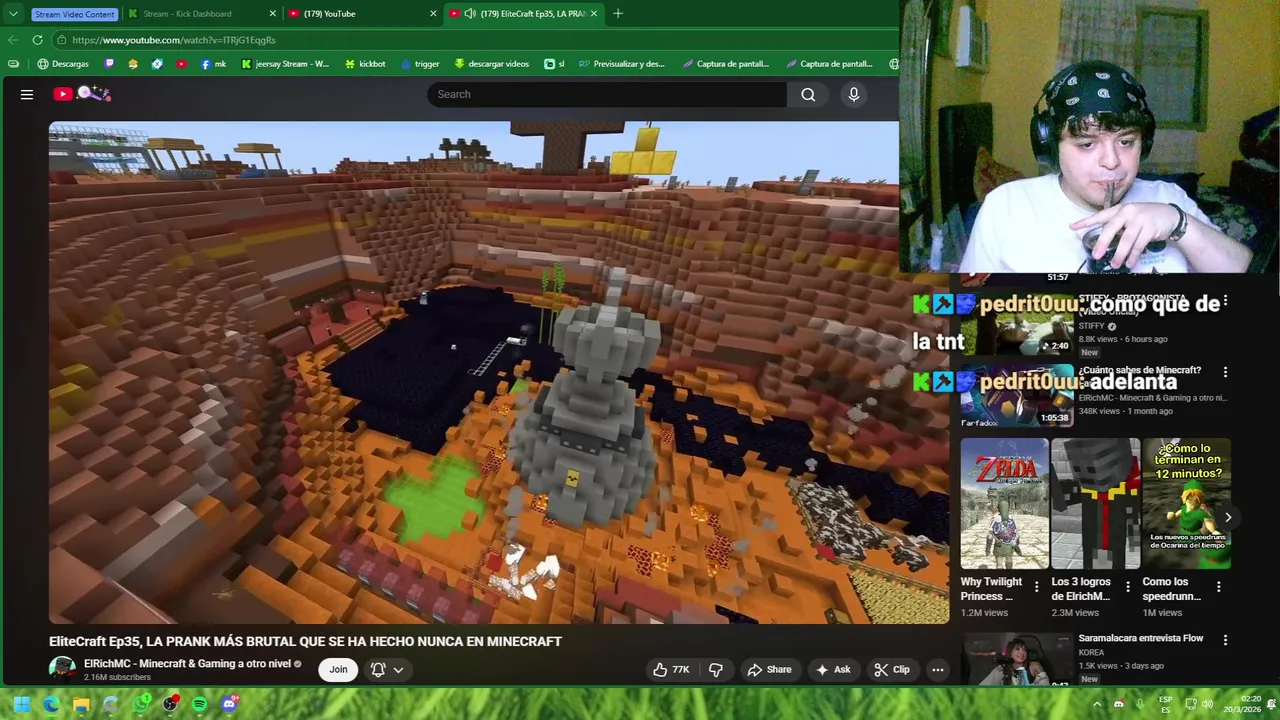Show hidden system tray icons
The width and height of the screenshot is (1280, 720).
click(1097, 704)
